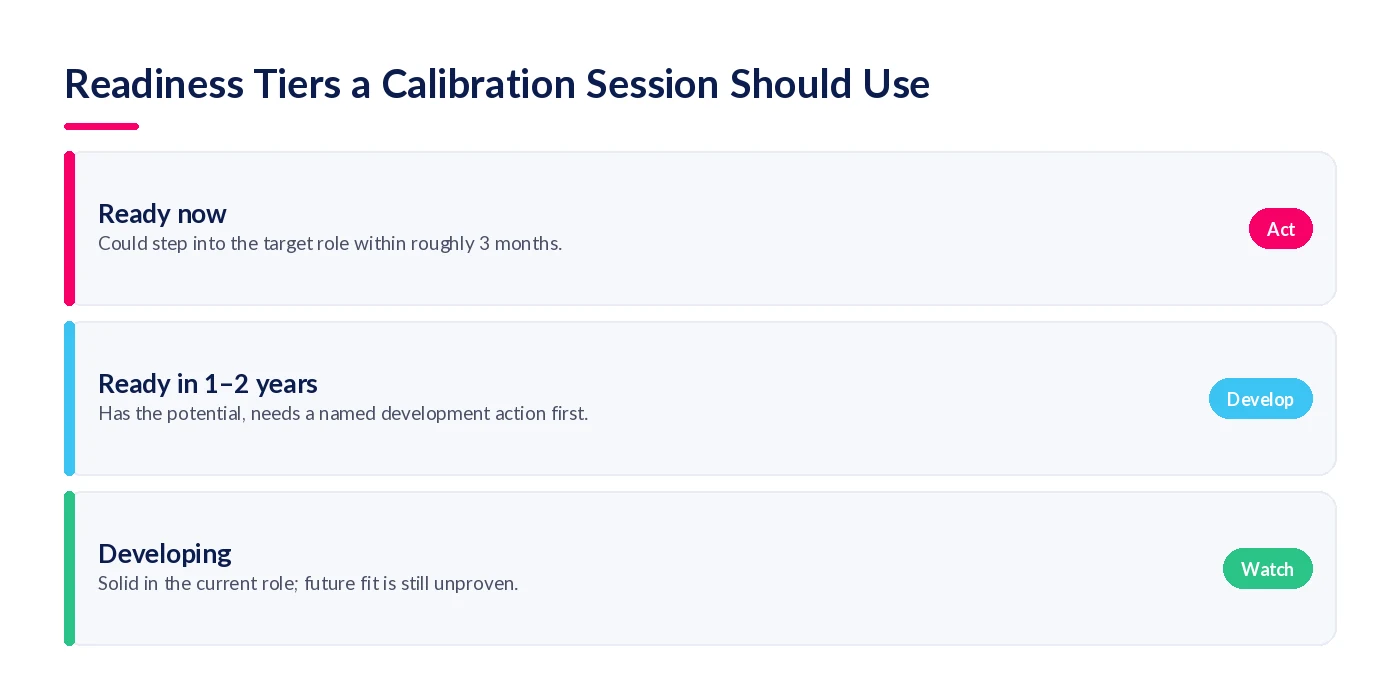Select the Ready in 1–2 years card background
The width and height of the screenshot is (1400, 700).
[700, 399]
